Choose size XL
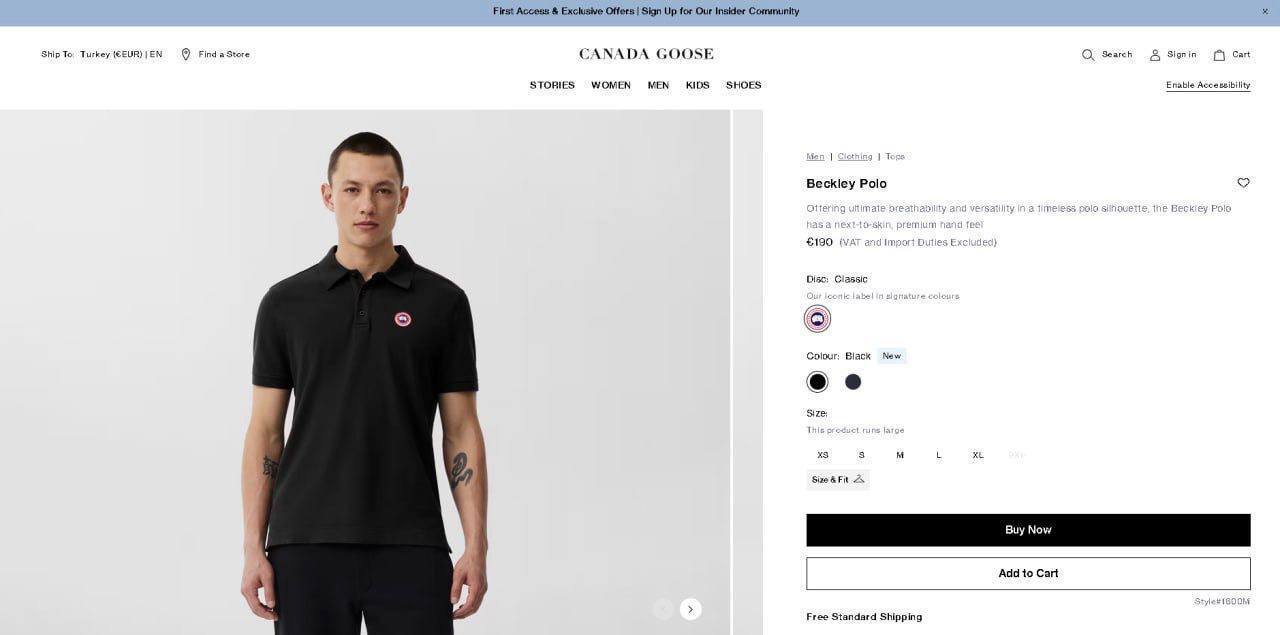This screenshot has height=635, width=1280. 978,455
